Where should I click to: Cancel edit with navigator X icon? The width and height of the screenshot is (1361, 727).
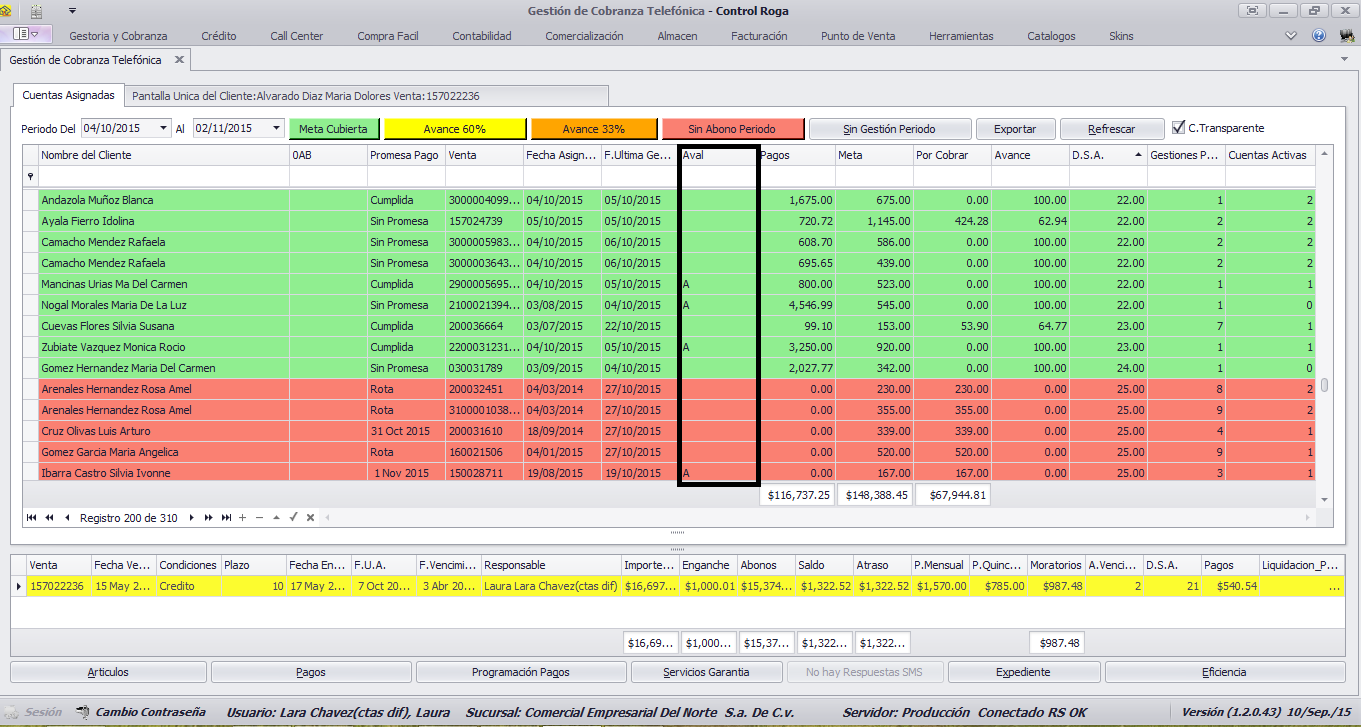click(x=311, y=518)
